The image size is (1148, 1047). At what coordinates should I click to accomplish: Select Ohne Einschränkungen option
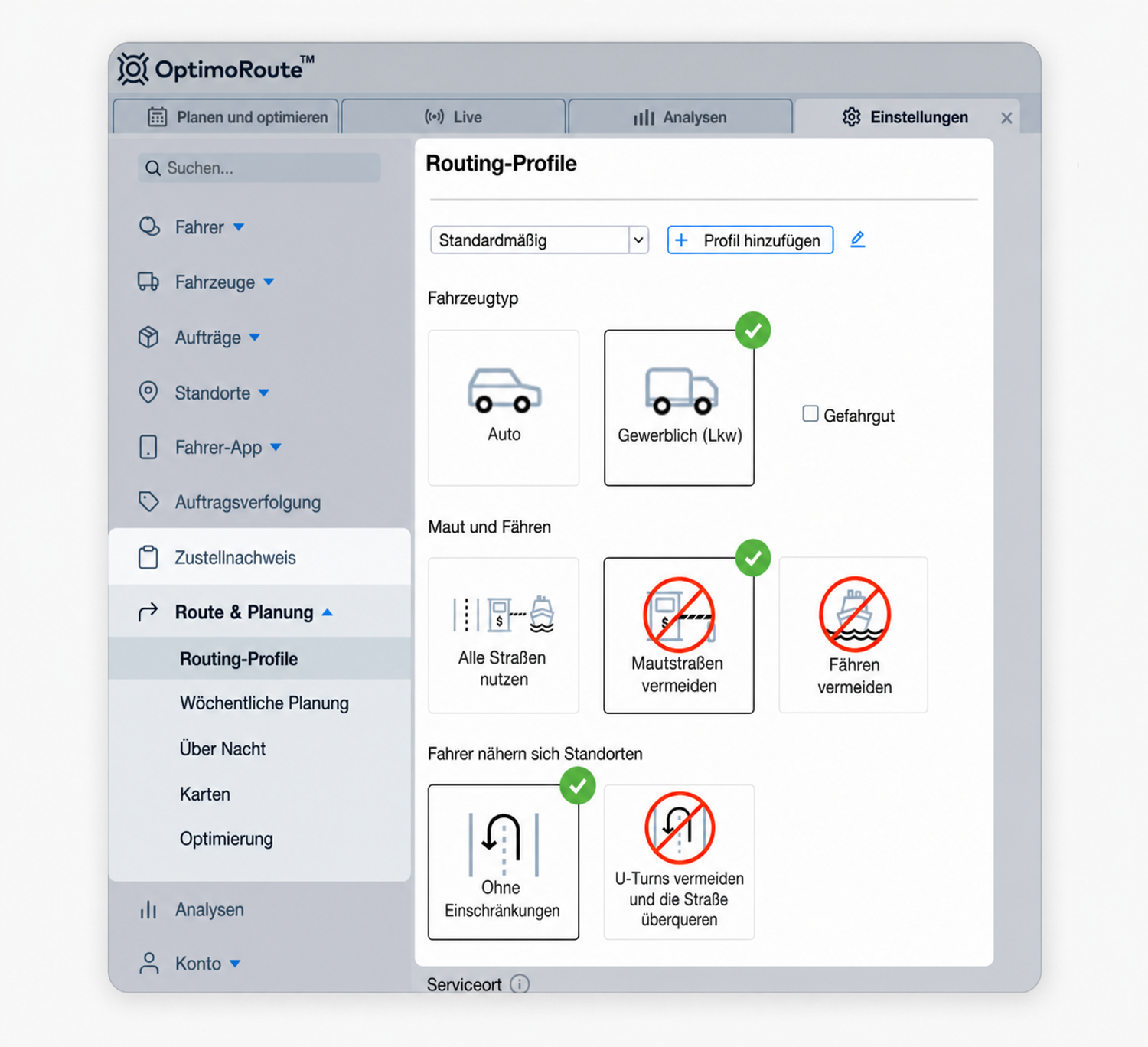[x=504, y=862]
